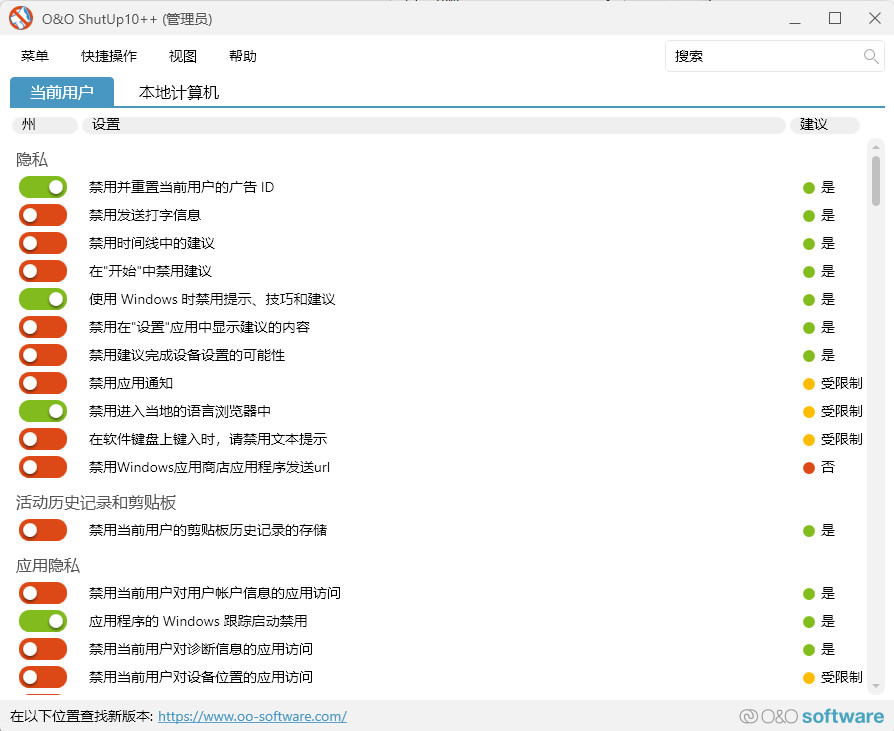Enable the 禁用应用通知 toggle
This screenshot has height=731, width=894.
43,383
